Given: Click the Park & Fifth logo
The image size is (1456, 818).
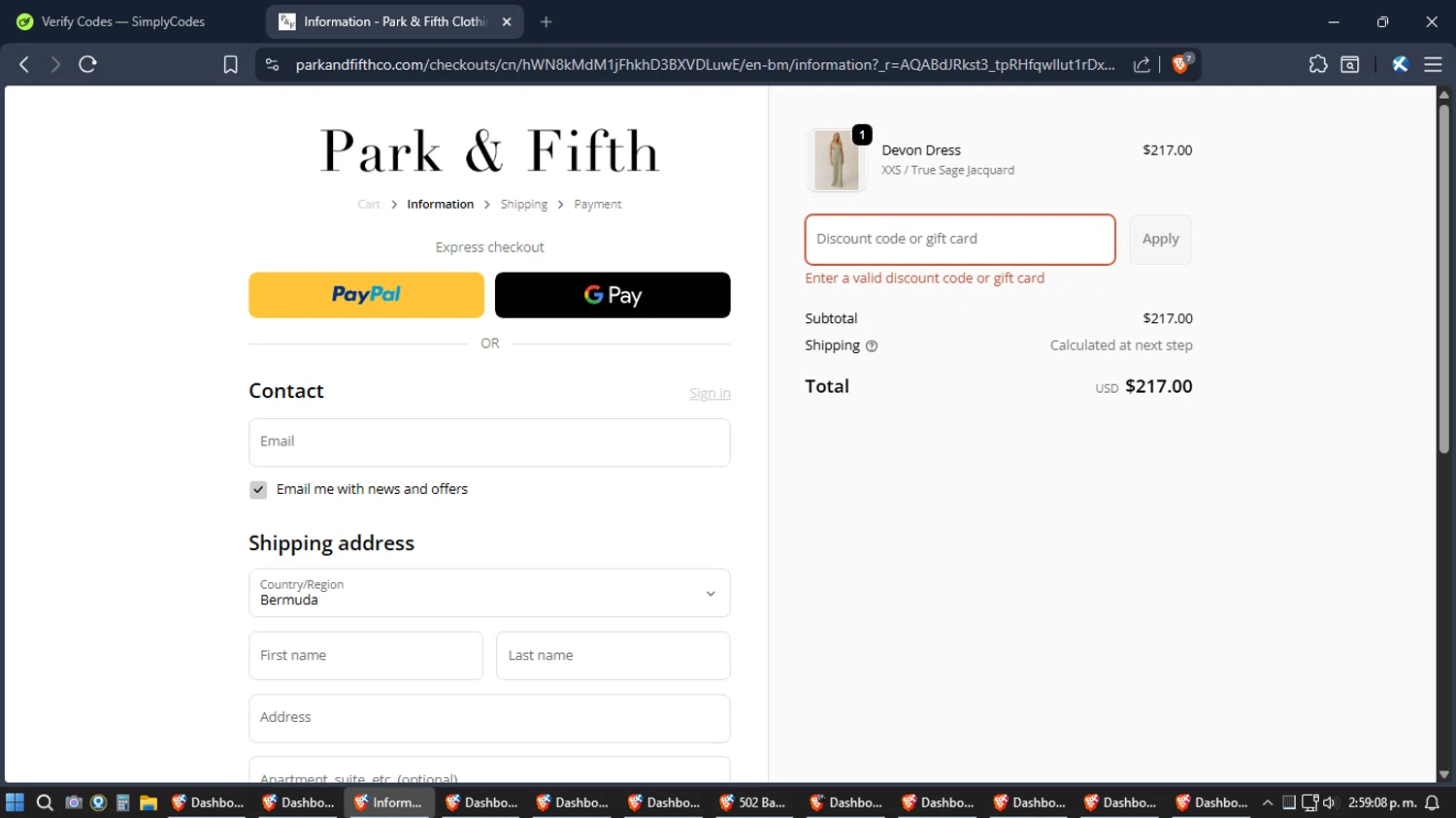Looking at the screenshot, I should click(489, 151).
